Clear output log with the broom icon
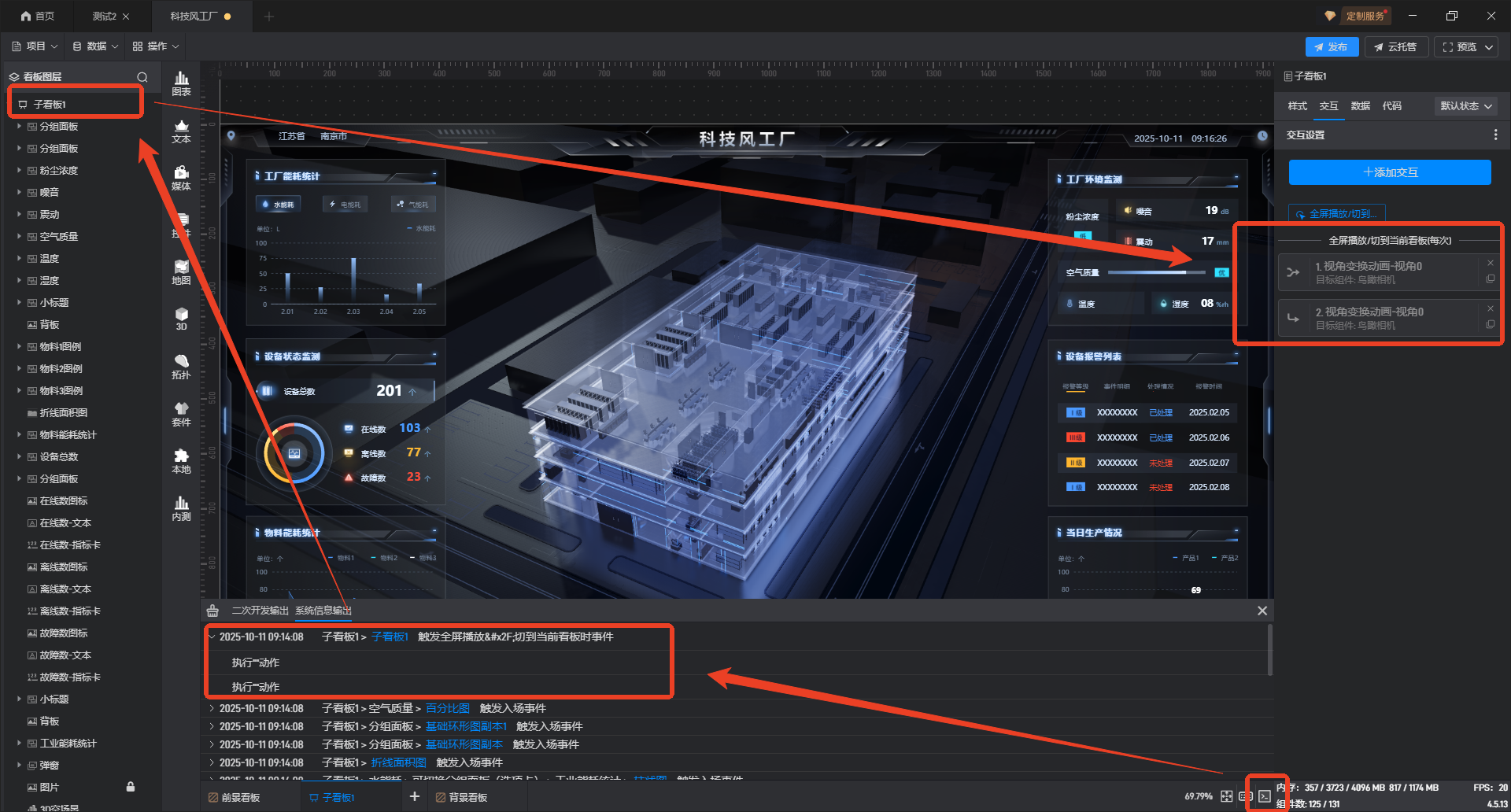The width and height of the screenshot is (1511, 812). click(212, 611)
